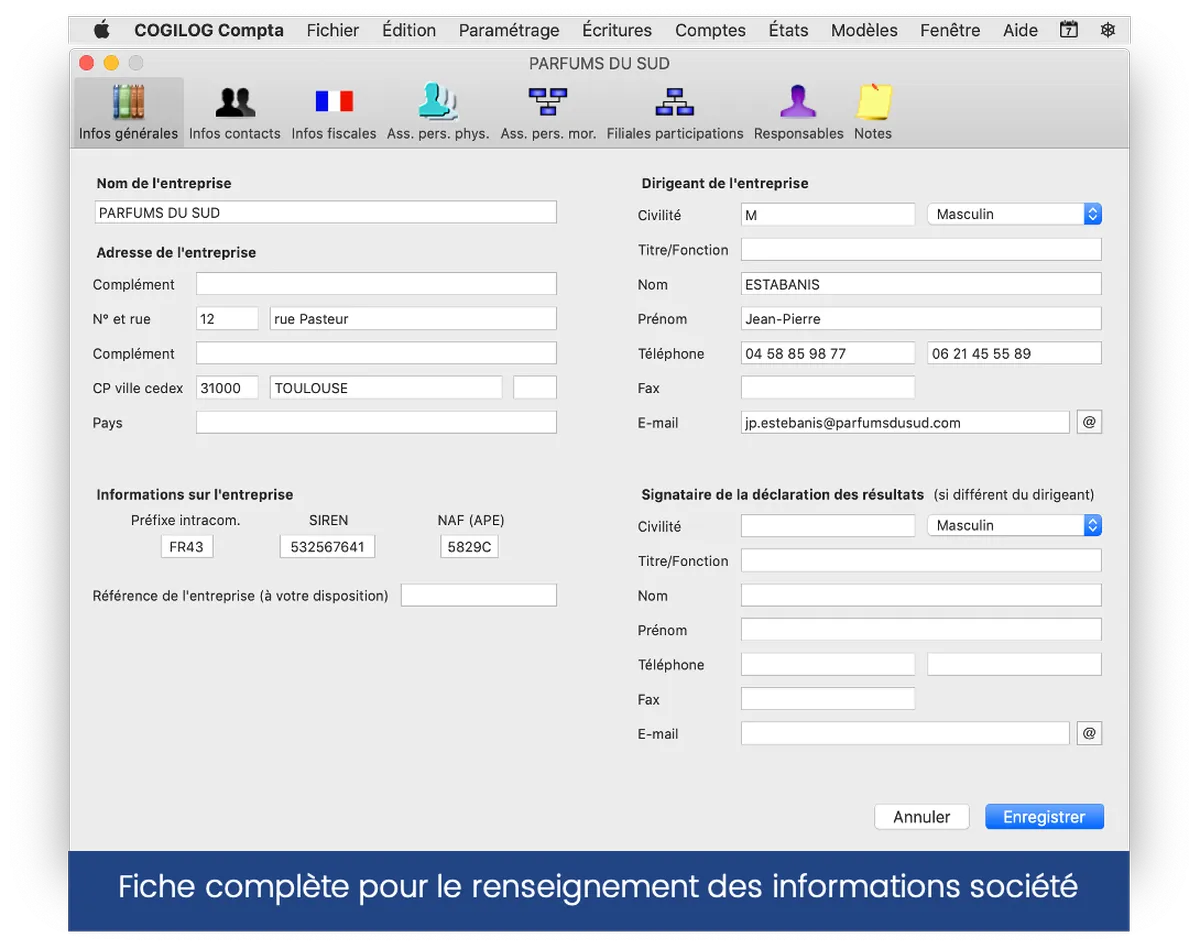The width and height of the screenshot is (1200, 949).
Task: Open the Paramétrage menu
Action: click(x=509, y=30)
